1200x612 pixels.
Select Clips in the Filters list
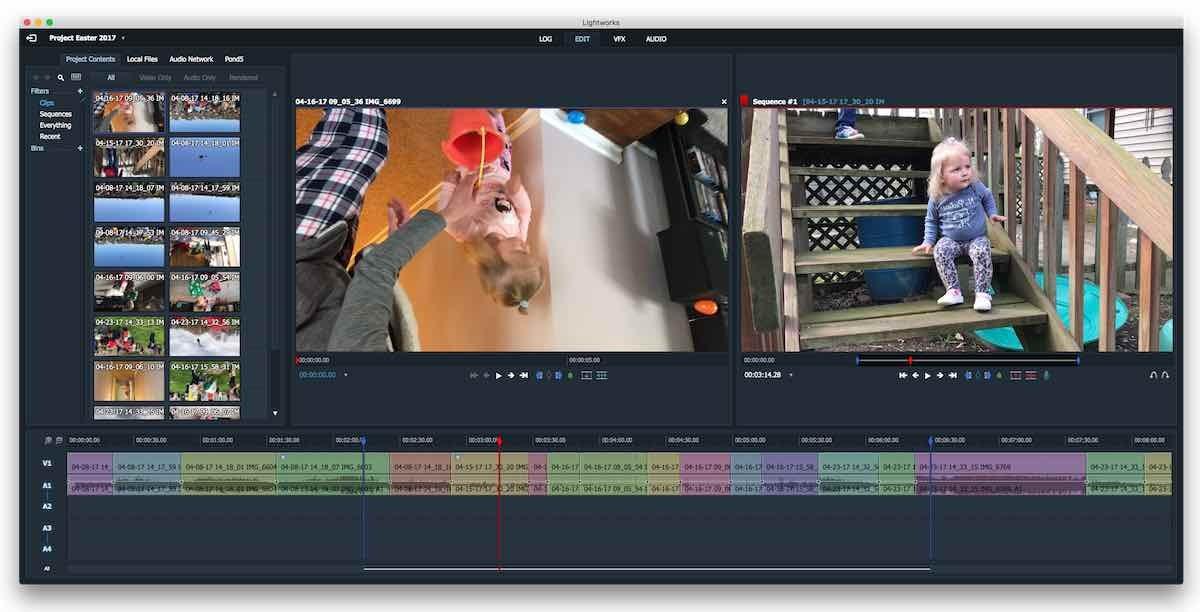(x=47, y=103)
